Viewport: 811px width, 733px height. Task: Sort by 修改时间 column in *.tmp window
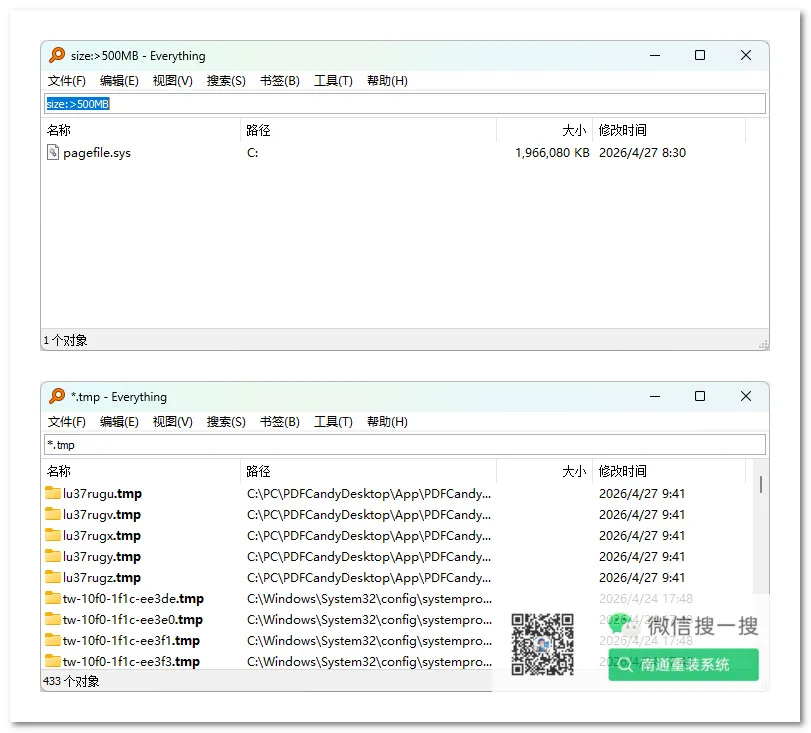(x=669, y=471)
